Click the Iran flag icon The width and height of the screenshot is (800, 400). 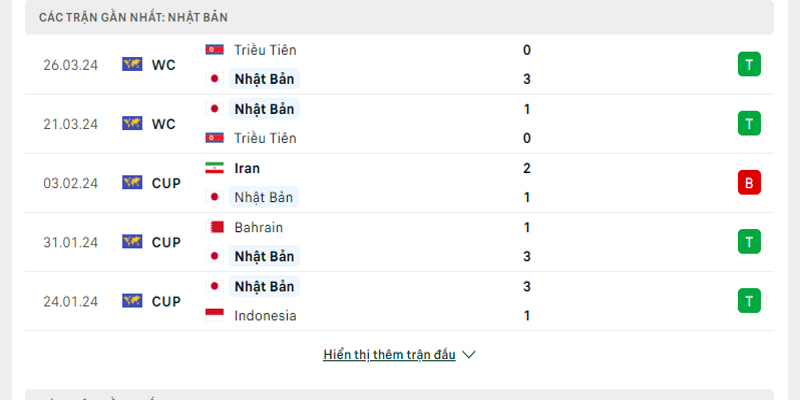[214, 168]
